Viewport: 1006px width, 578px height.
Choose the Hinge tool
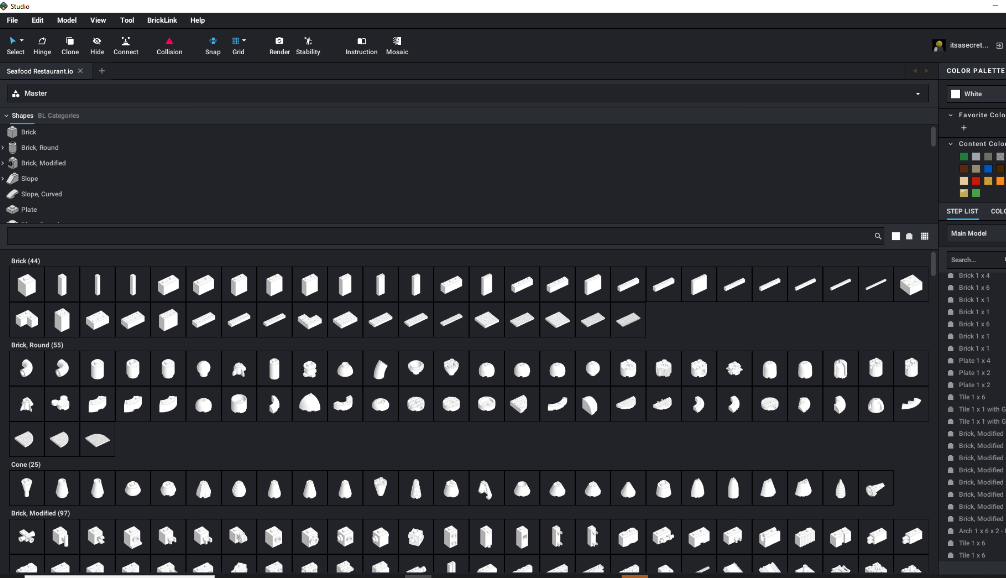point(42,45)
